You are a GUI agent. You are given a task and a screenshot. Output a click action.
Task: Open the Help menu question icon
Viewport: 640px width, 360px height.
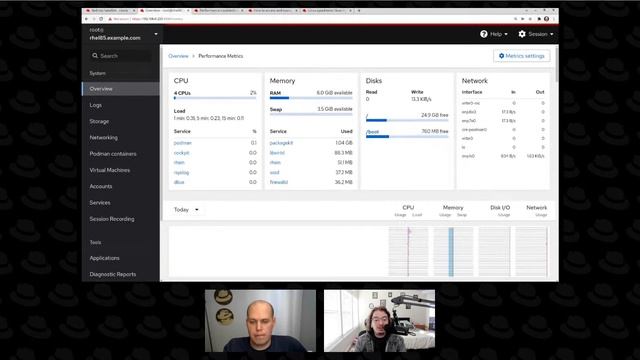[484, 34]
